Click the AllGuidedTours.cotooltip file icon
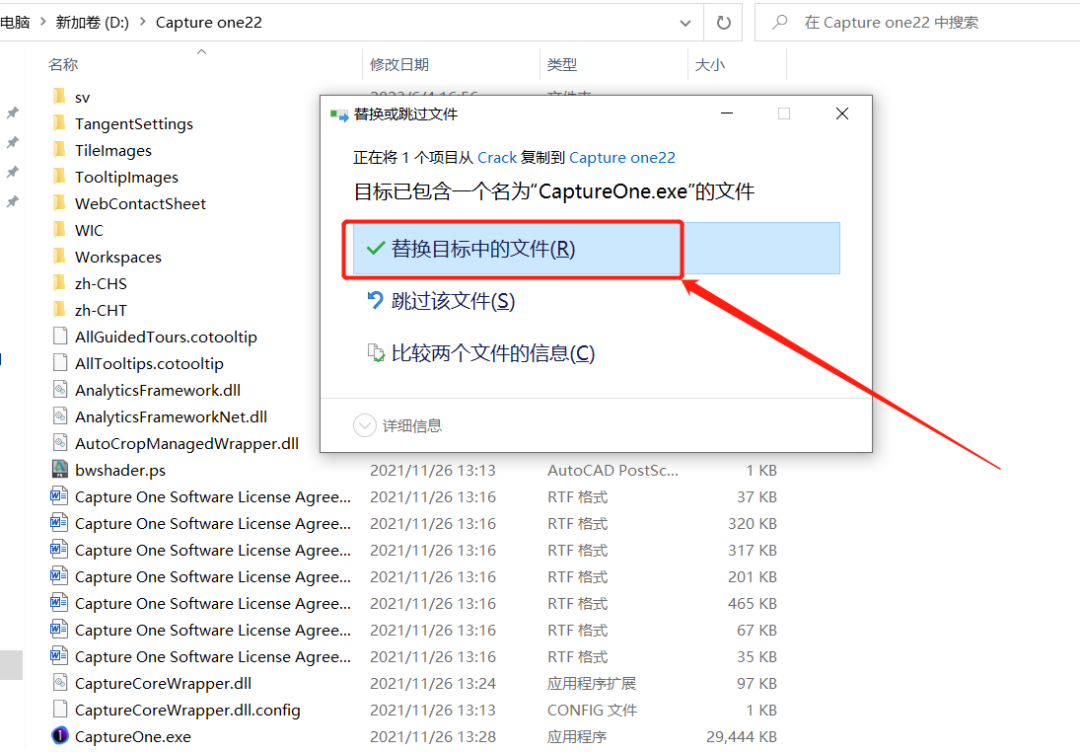 [60, 336]
